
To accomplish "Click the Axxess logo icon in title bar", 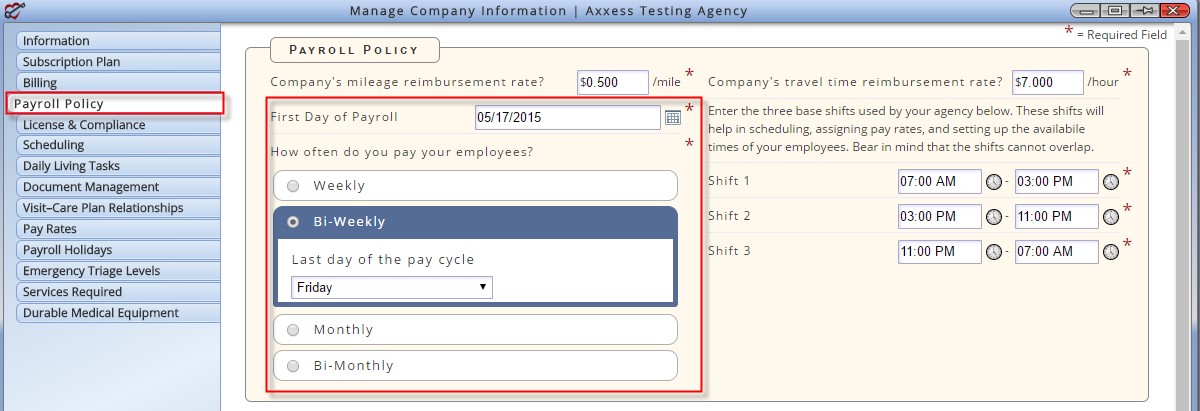I will pyautogui.click(x=14, y=11).
